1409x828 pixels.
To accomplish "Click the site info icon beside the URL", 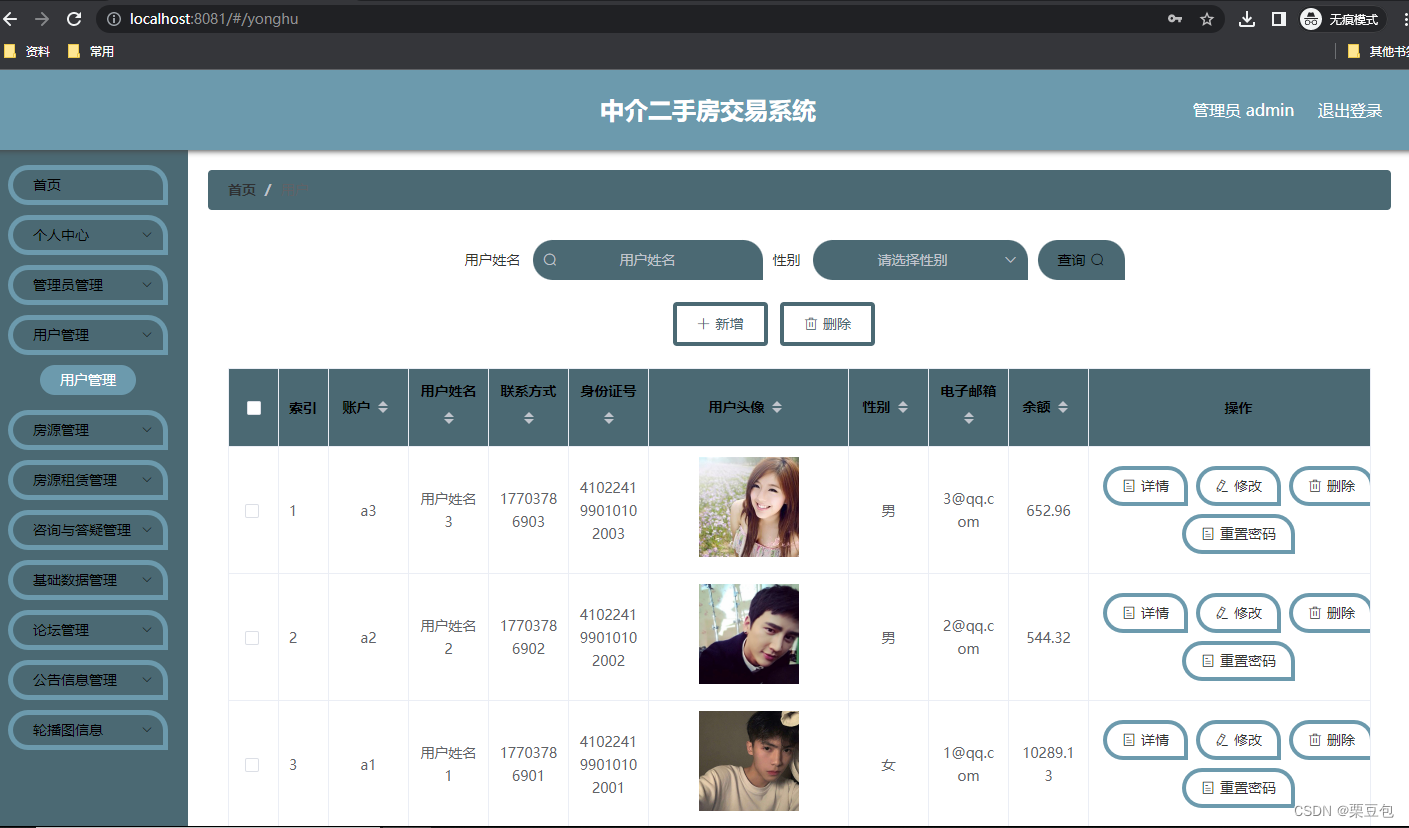I will 114,19.
